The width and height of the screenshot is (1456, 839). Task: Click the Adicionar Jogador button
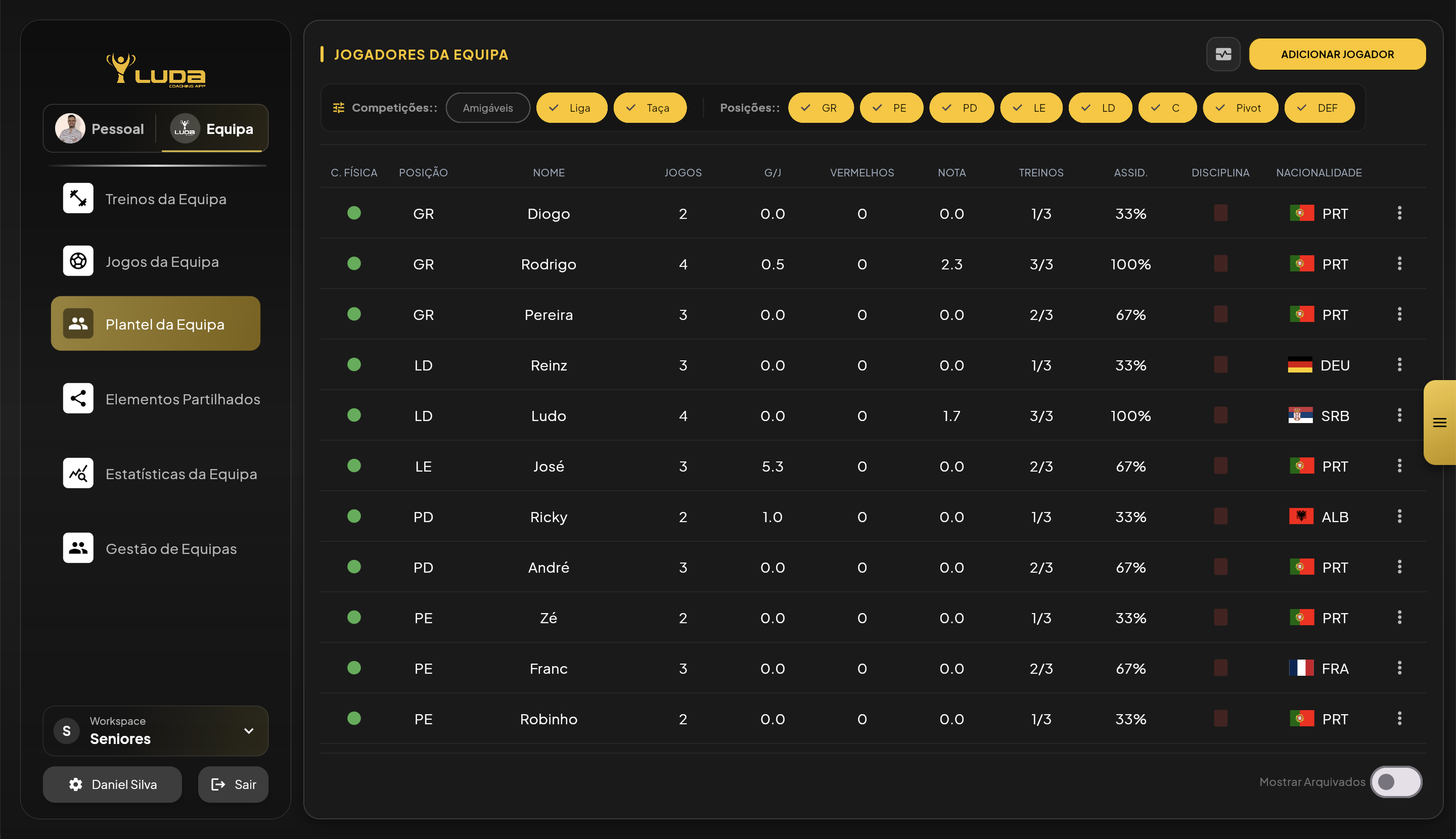[1337, 54]
